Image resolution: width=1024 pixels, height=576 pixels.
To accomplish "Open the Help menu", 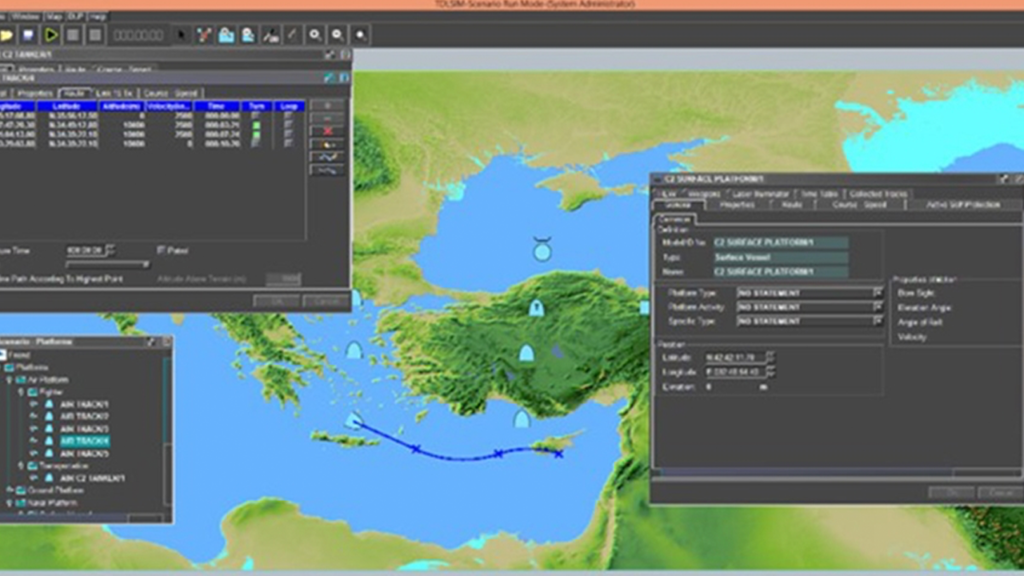I will click(x=97, y=16).
